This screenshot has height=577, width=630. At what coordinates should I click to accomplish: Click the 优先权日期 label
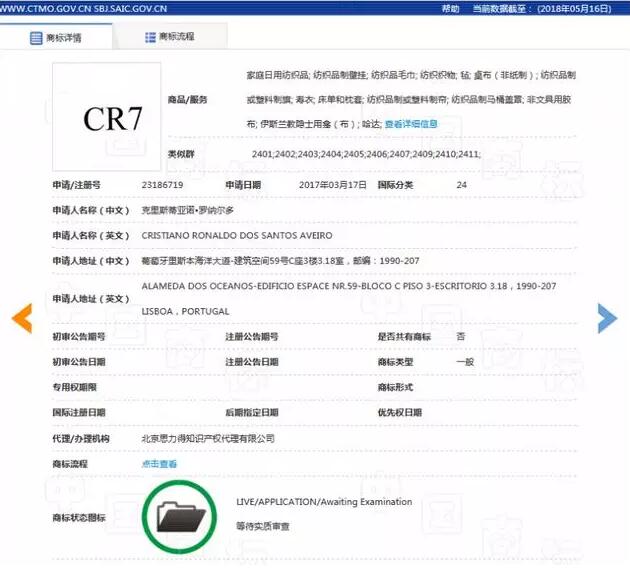[400, 412]
